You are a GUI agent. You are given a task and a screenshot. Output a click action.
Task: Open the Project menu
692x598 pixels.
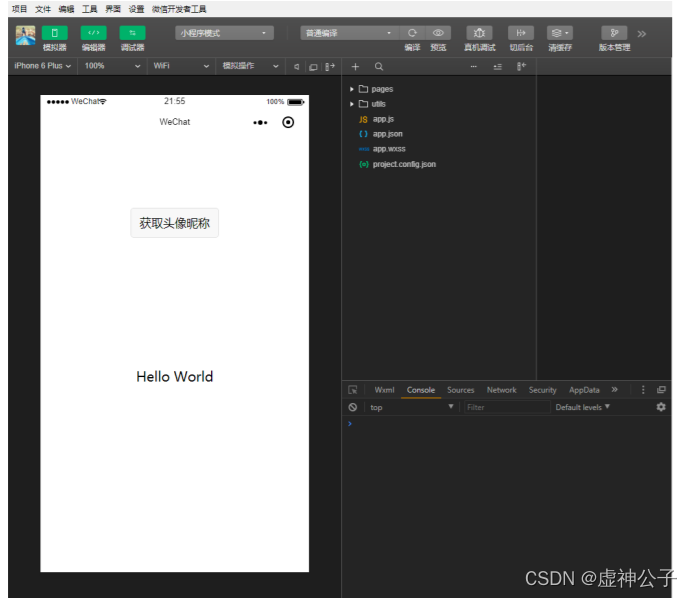[19, 9]
